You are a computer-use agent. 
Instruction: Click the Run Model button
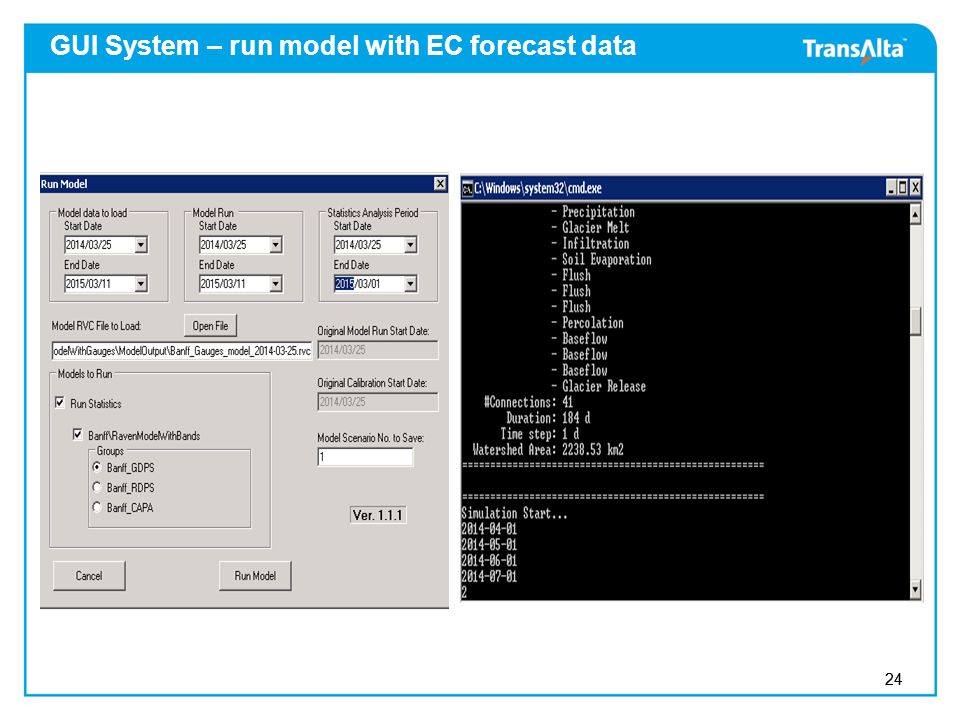pos(255,576)
